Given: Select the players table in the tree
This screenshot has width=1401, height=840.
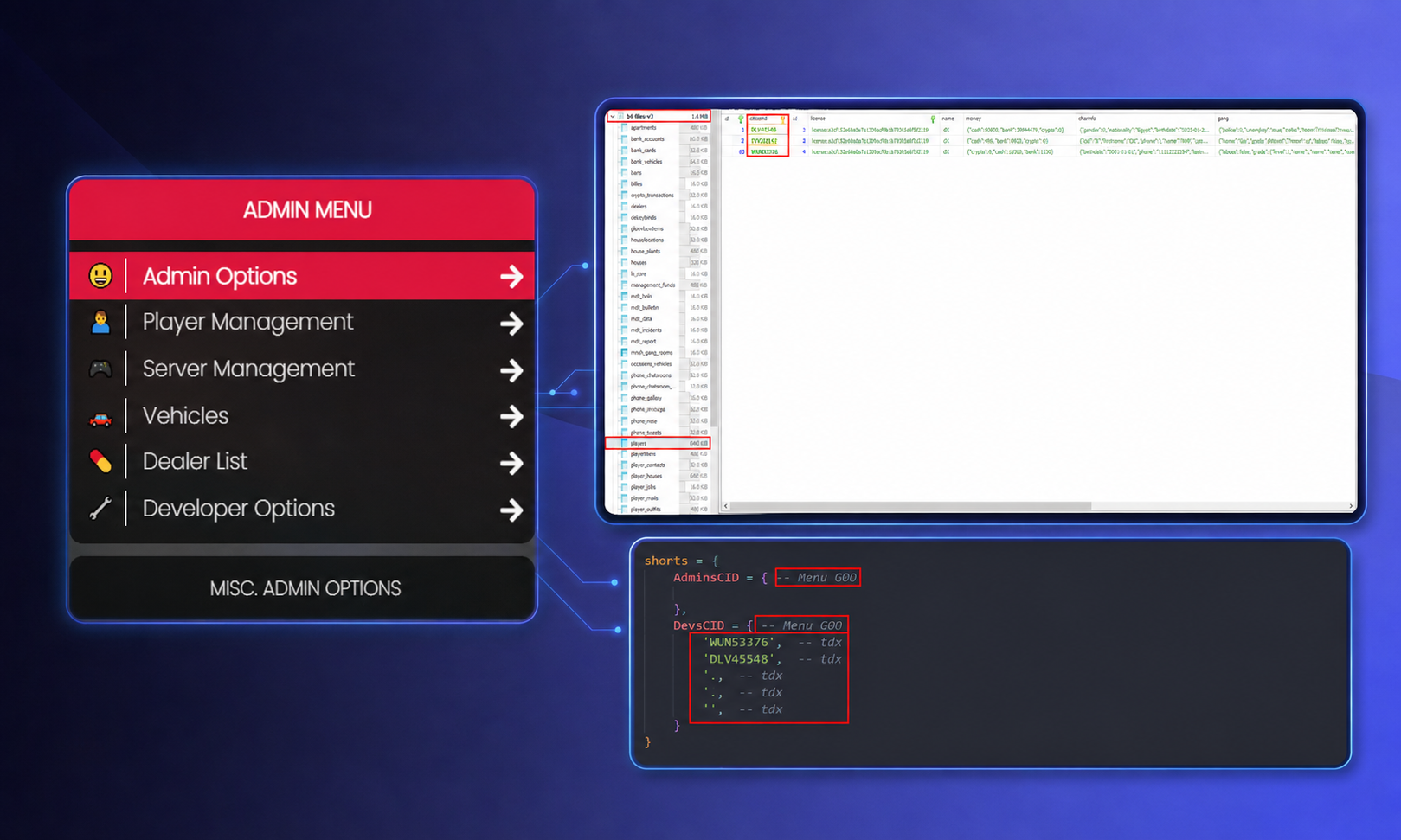Looking at the screenshot, I should (658, 443).
